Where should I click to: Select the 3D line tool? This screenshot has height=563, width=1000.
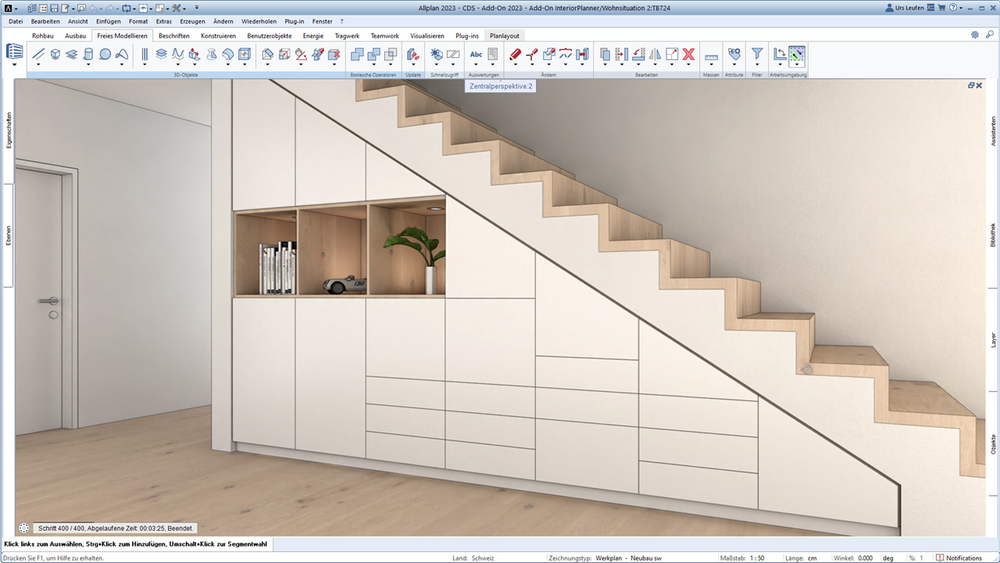coord(38,54)
